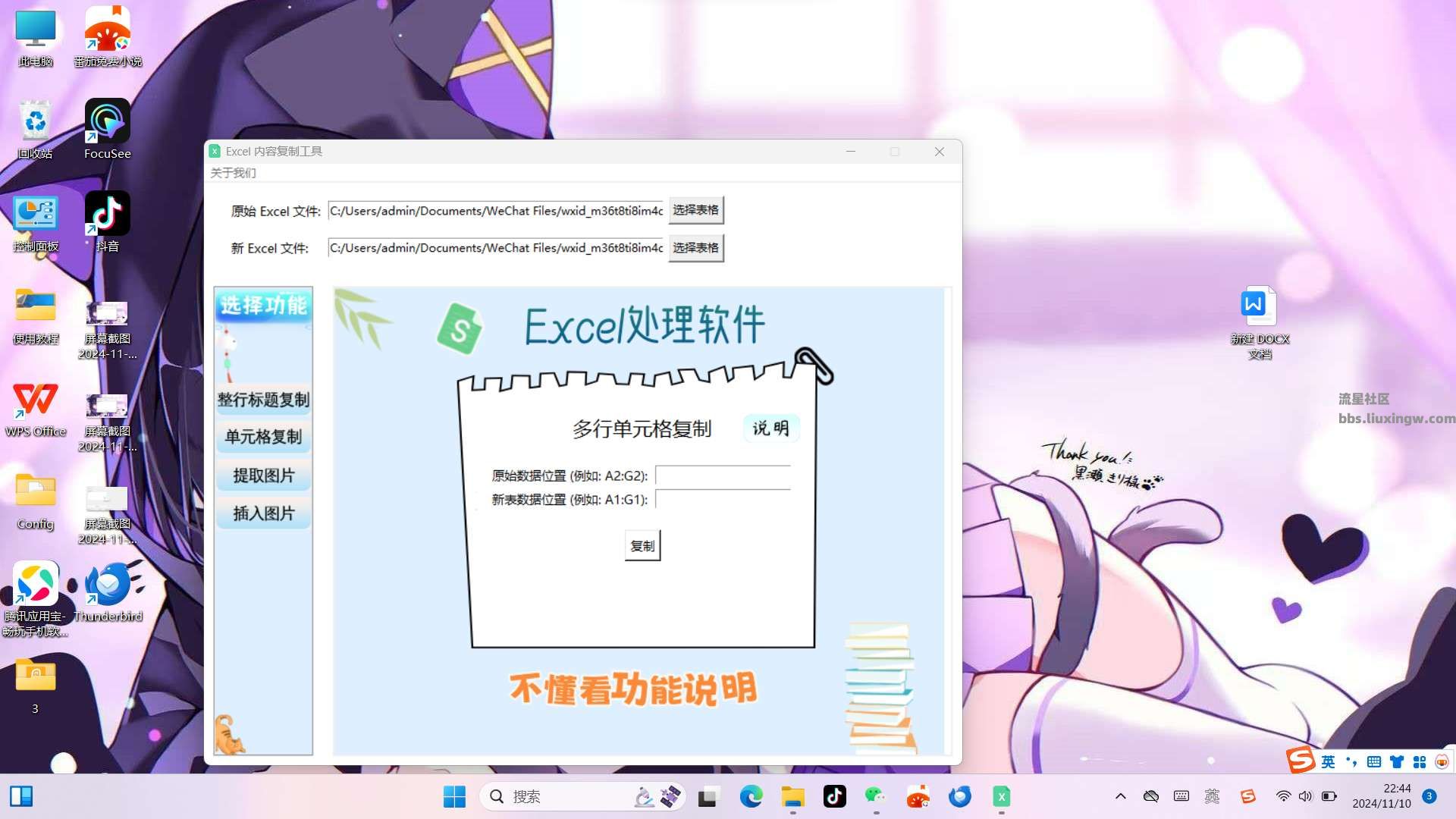Select the 插入图片 tool
Image resolution: width=1456 pixels, height=819 pixels.
click(264, 512)
